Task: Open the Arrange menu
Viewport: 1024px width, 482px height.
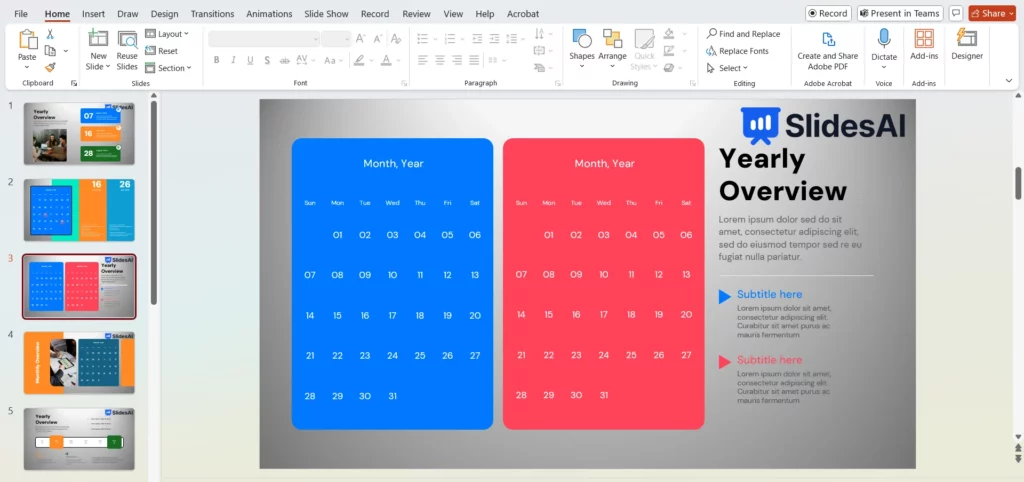Action: tap(612, 49)
